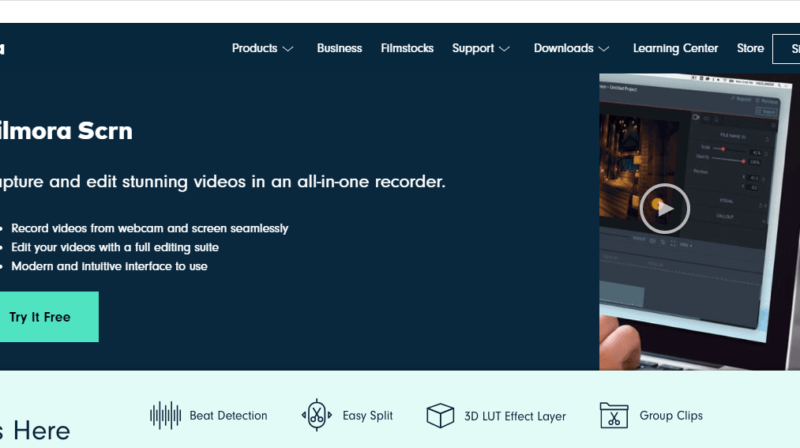Expand the Products dropdown menu
Image resolution: width=800 pixels, height=448 pixels.
(262, 48)
